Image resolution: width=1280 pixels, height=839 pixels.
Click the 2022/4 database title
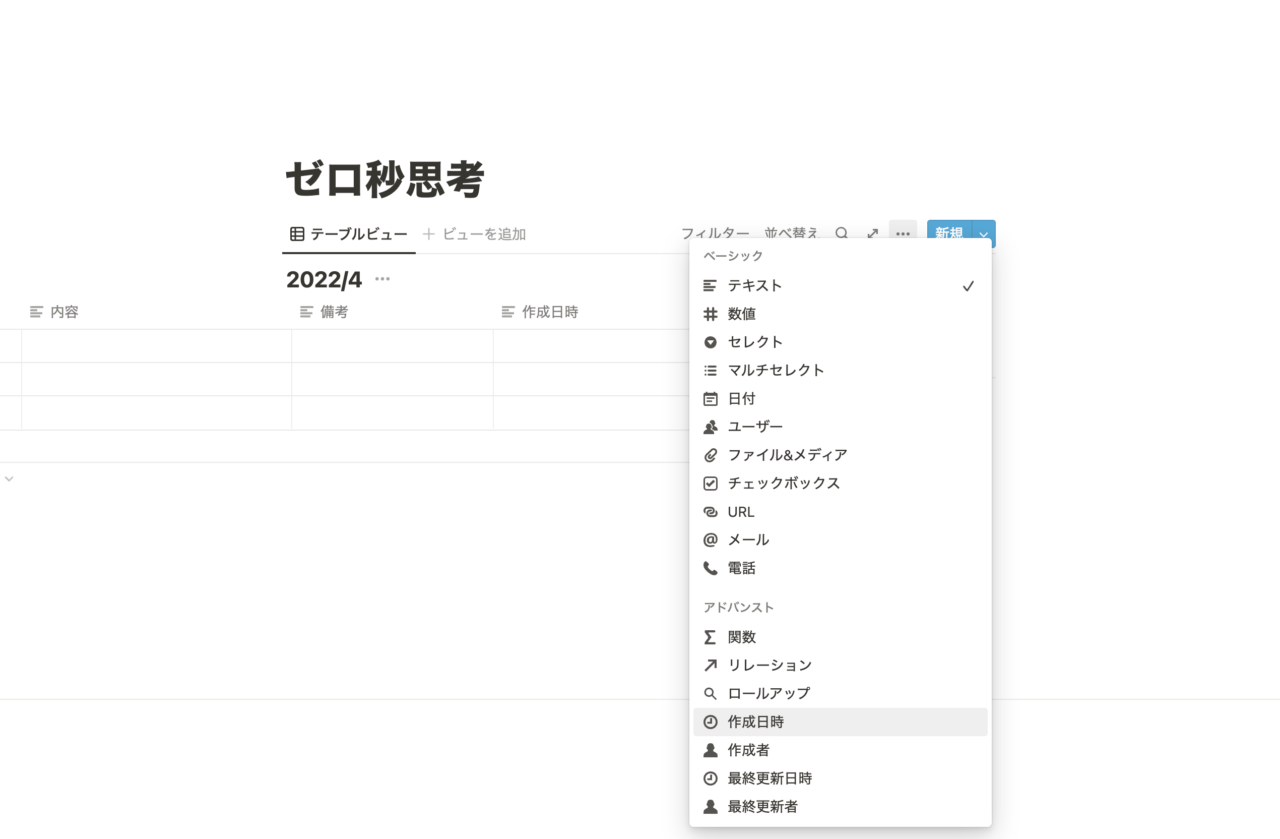[x=324, y=280]
